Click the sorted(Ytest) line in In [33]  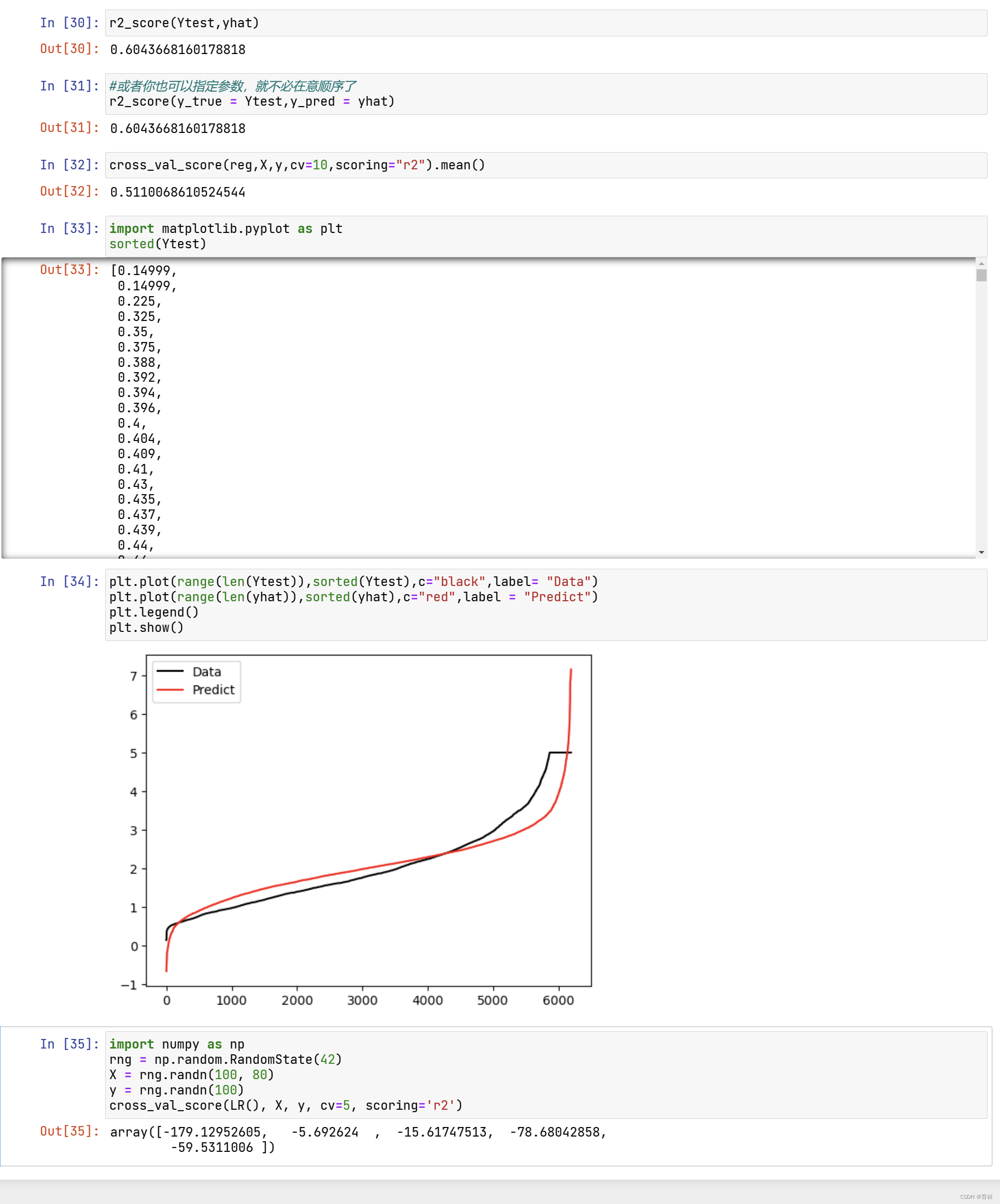(158, 243)
